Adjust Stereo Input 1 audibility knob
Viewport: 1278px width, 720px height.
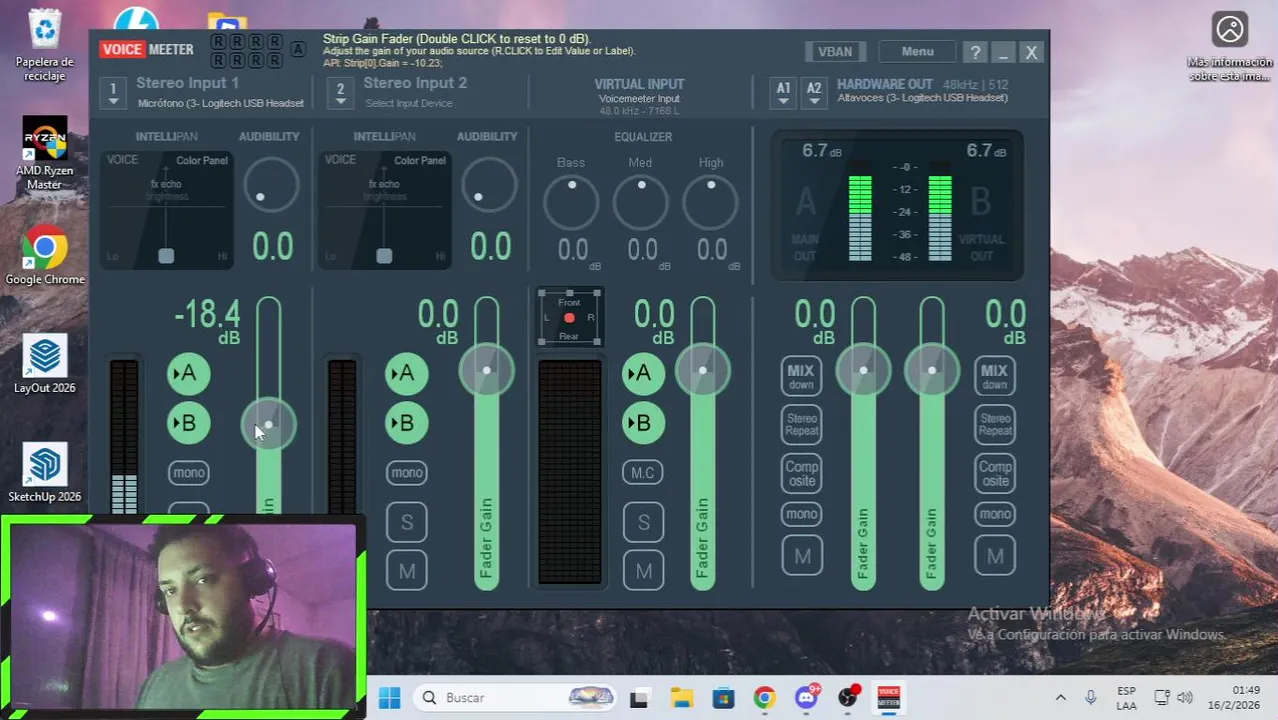[x=270, y=185]
